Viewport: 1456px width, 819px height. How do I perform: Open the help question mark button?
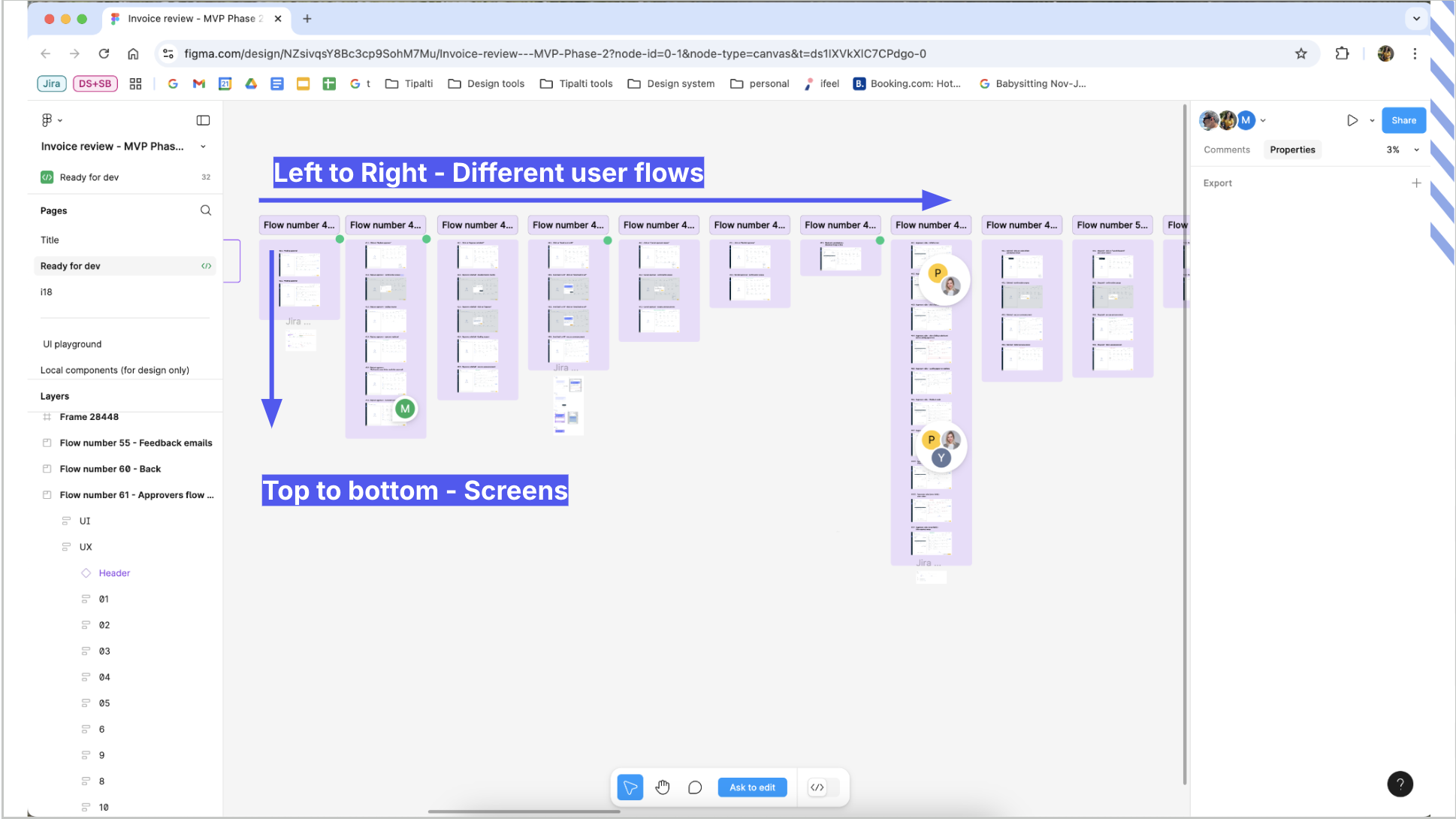tap(1400, 784)
